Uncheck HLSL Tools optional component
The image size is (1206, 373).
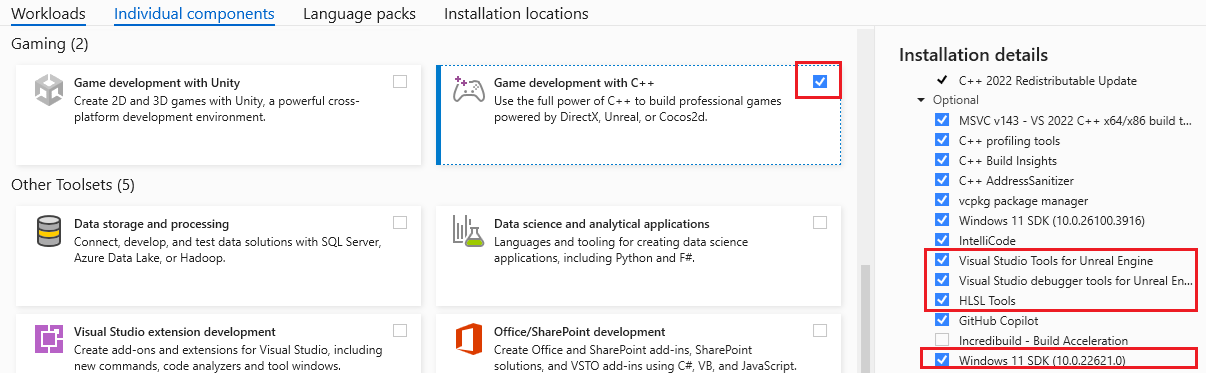942,300
